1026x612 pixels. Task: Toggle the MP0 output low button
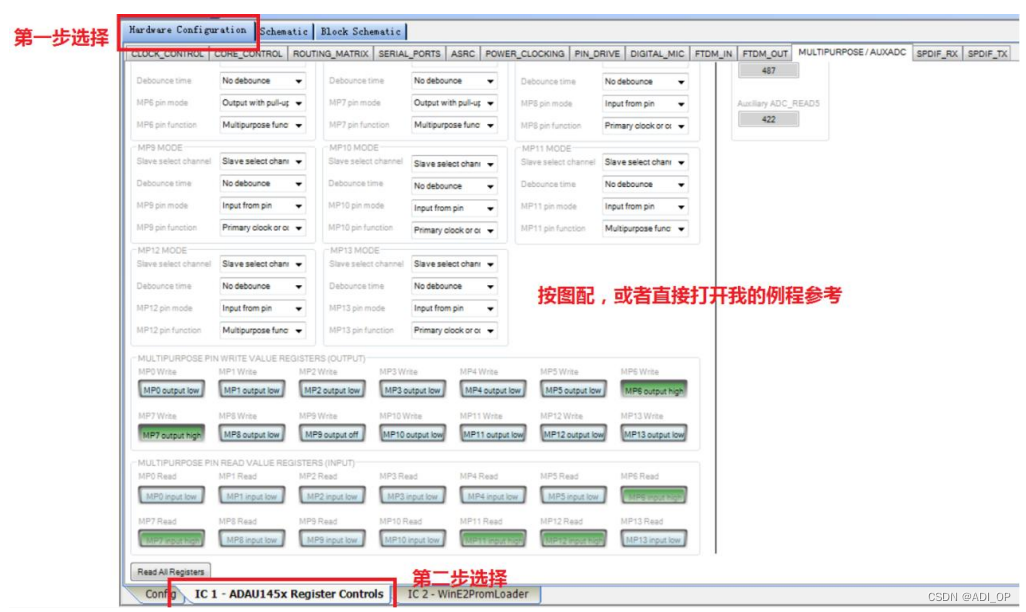tap(171, 390)
